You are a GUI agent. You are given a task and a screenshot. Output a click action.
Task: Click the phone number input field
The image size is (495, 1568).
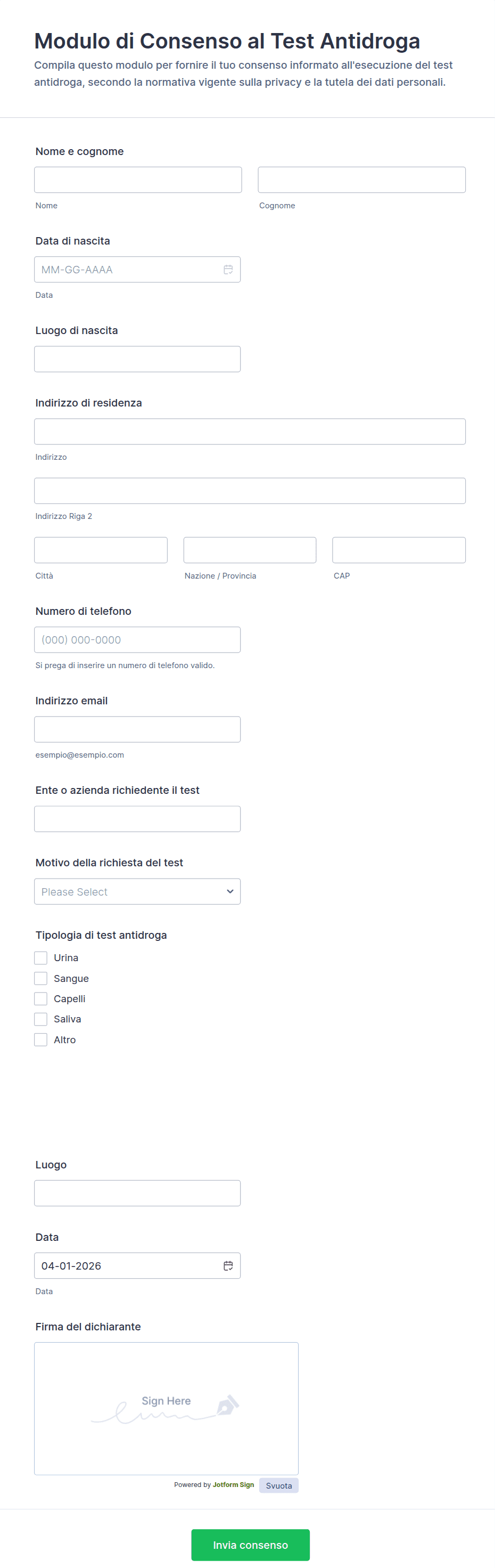pyautogui.click(x=137, y=640)
